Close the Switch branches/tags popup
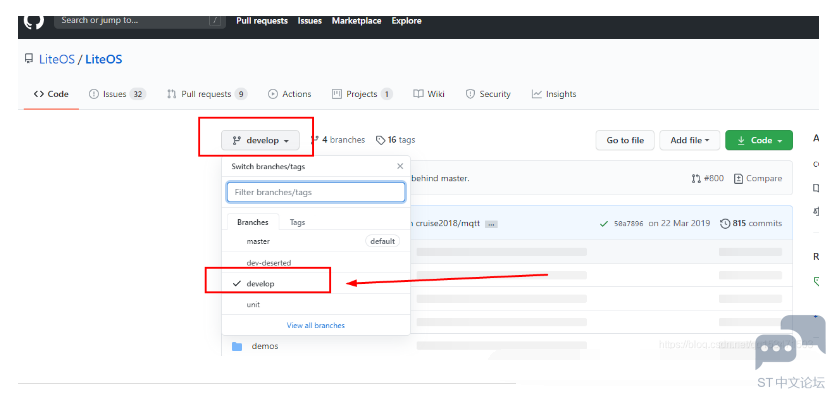Viewport: 834px width, 398px height. pyautogui.click(x=400, y=166)
